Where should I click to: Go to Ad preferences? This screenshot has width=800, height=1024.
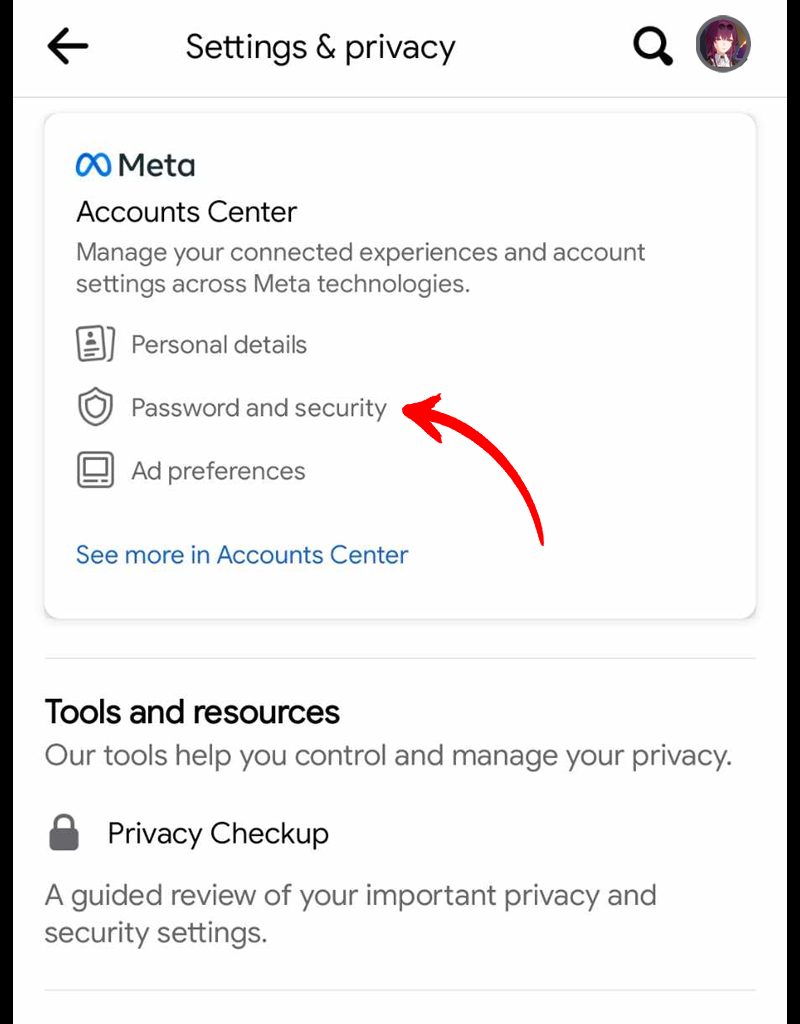click(218, 471)
